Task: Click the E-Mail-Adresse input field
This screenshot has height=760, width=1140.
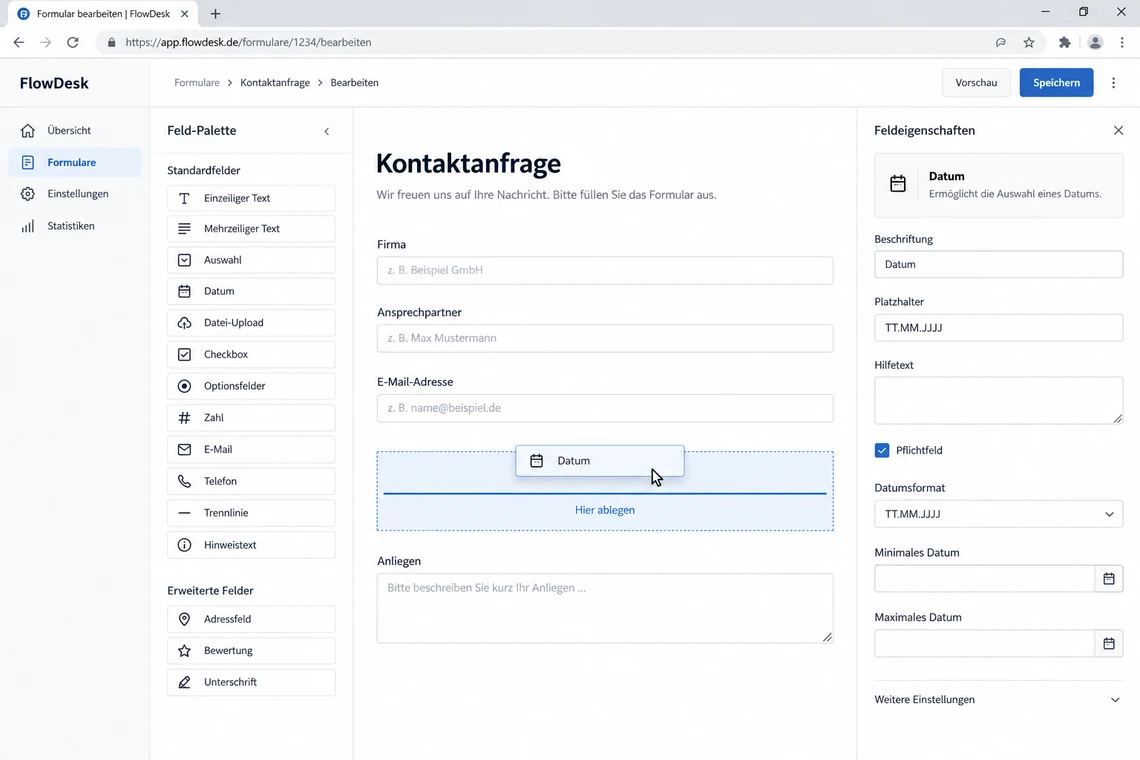Action: pos(605,408)
